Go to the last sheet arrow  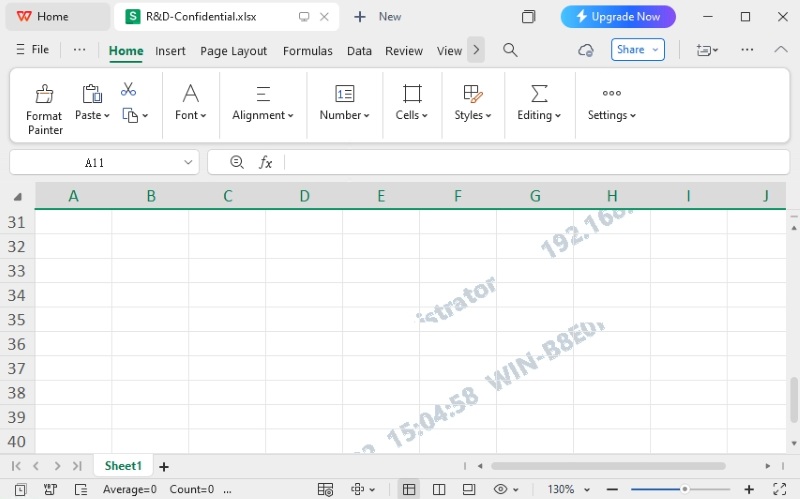(x=77, y=466)
